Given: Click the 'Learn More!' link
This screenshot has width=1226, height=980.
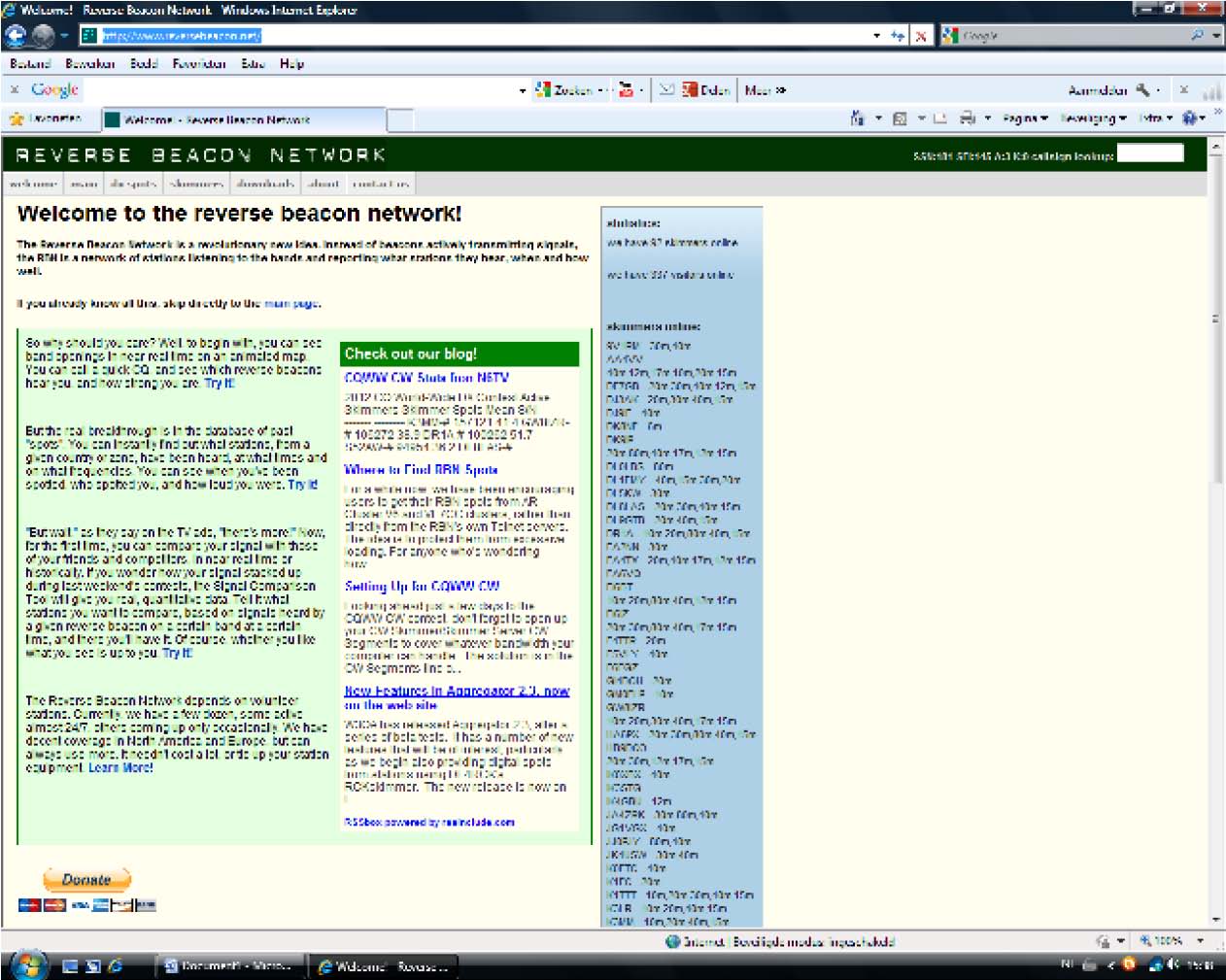Looking at the screenshot, I should (120, 767).
